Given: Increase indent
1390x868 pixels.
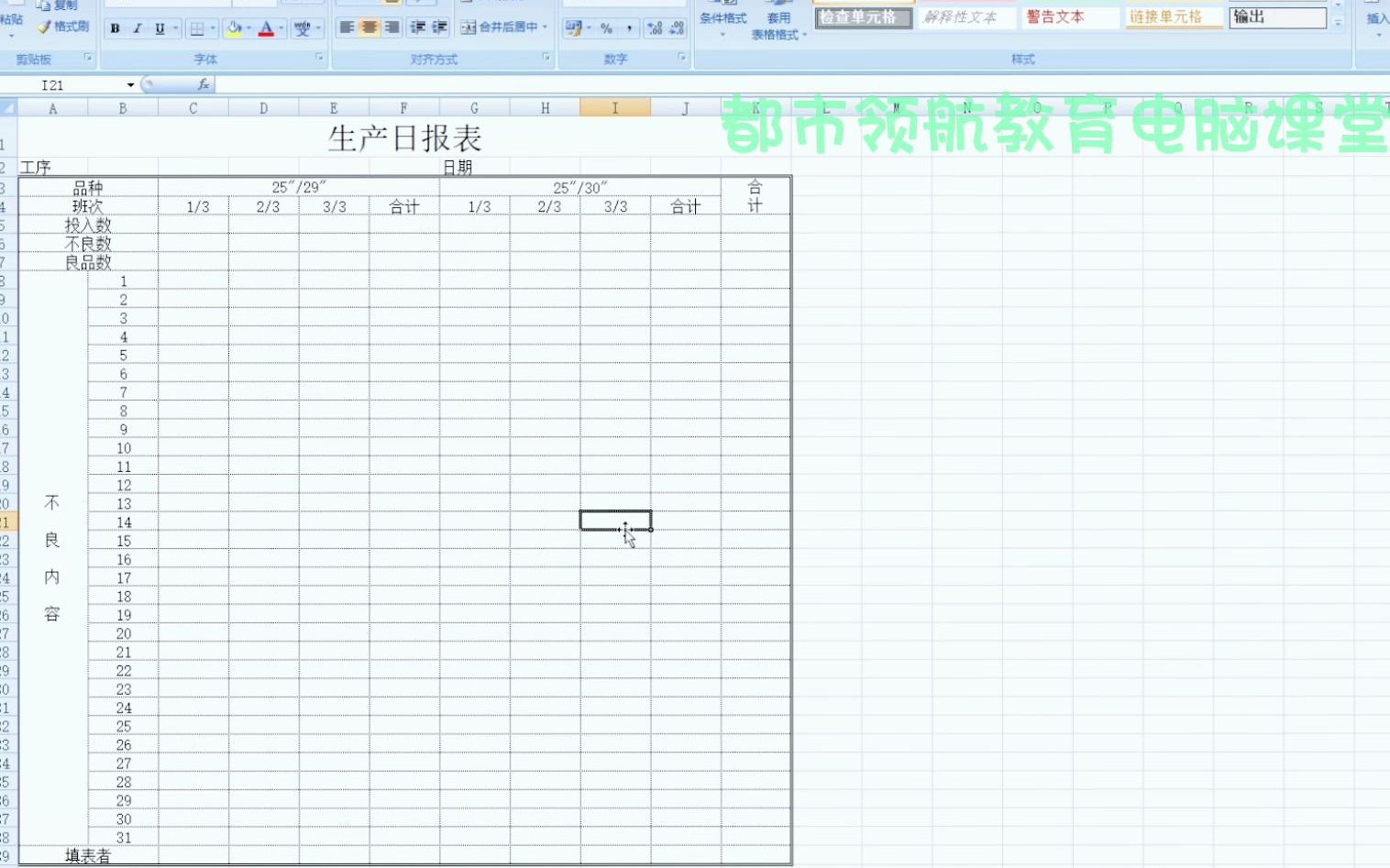Looking at the screenshot, I should coord(440,27).
